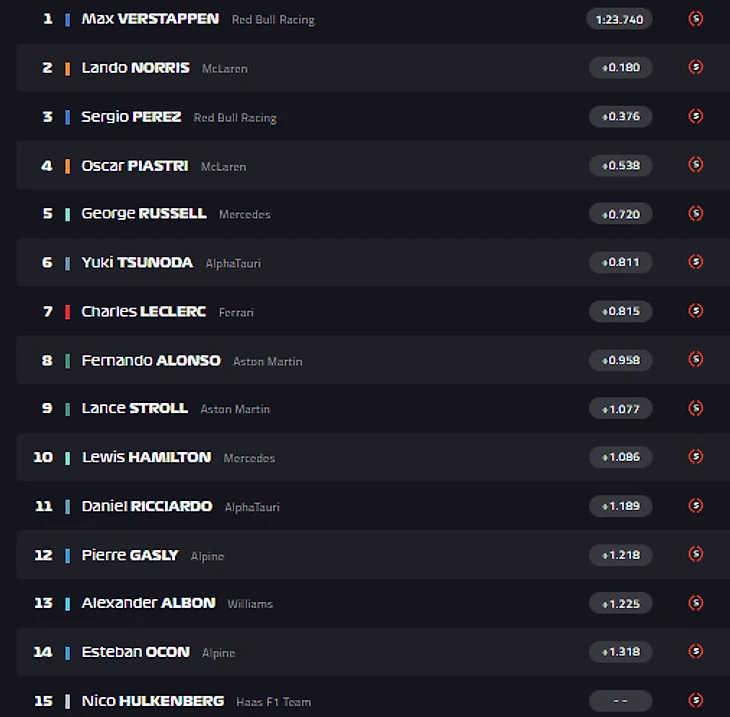Click the red Ferrari color bar by Leclerc
The height and width of the screenshot is (717, 730).
(x=68, y=312)
